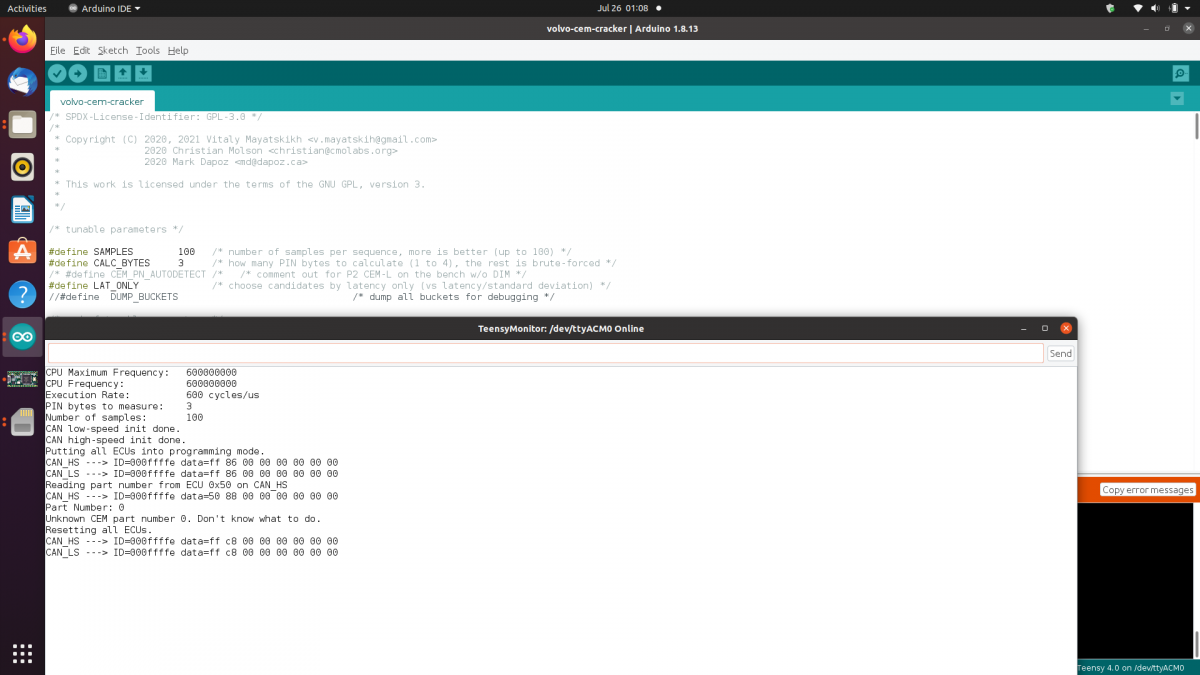Open the Tools menu
The height and width of the screenshot is (675, 1200).
pos(147,50)
